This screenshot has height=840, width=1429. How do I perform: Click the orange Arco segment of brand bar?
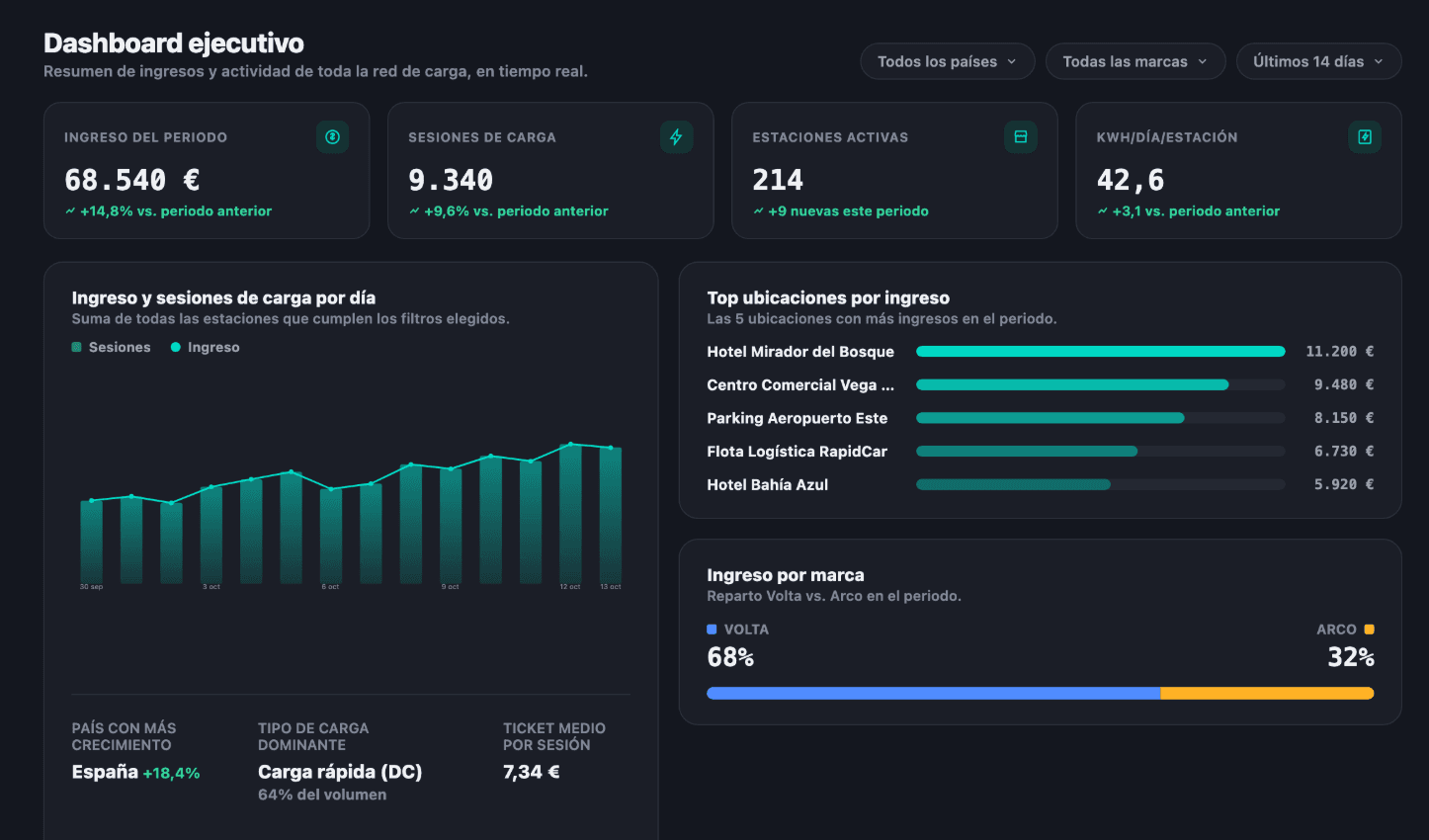pyautogui.click(x=1267, y=694)
